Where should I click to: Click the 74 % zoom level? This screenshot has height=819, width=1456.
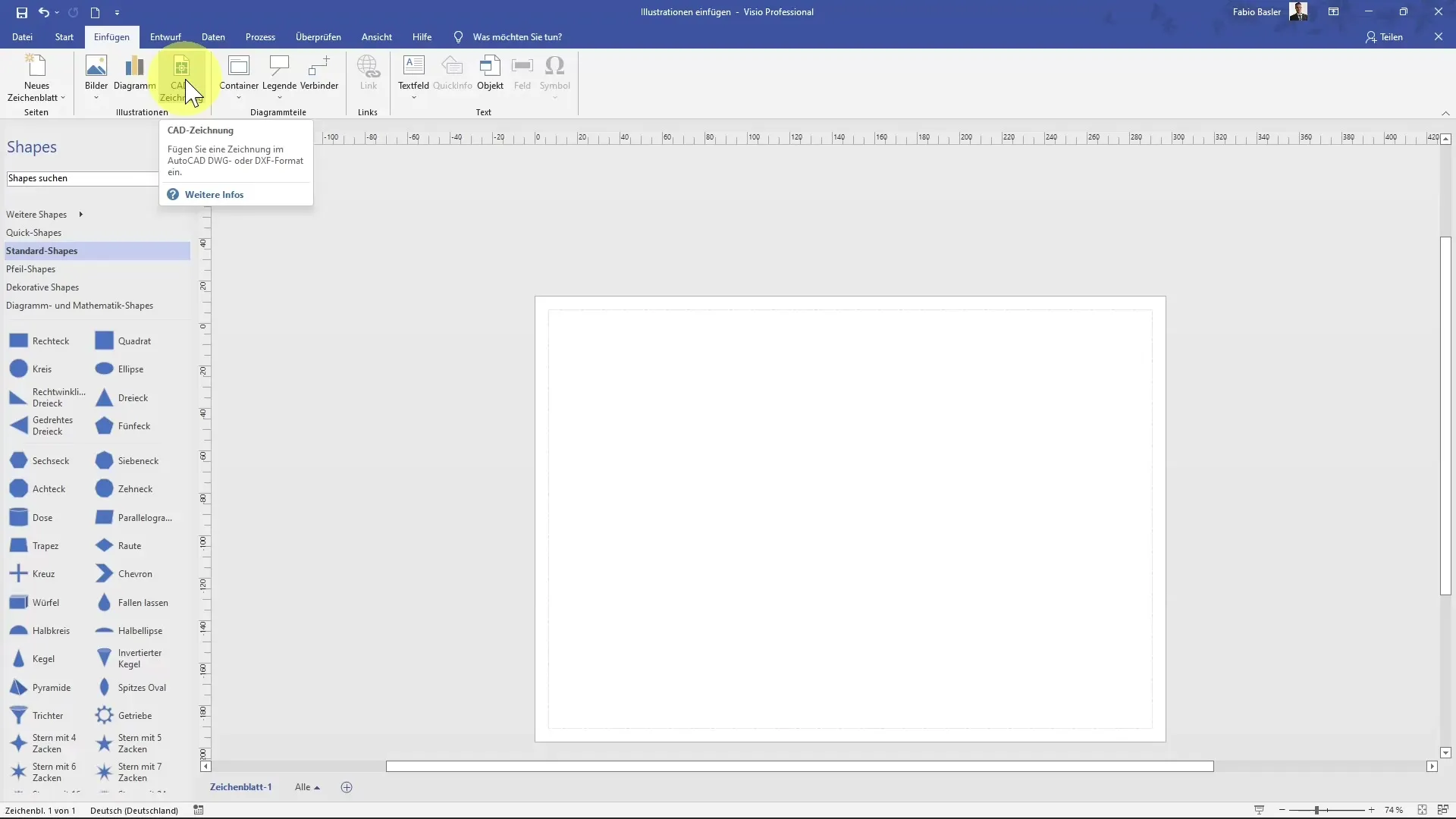(x=1394, y=811)
